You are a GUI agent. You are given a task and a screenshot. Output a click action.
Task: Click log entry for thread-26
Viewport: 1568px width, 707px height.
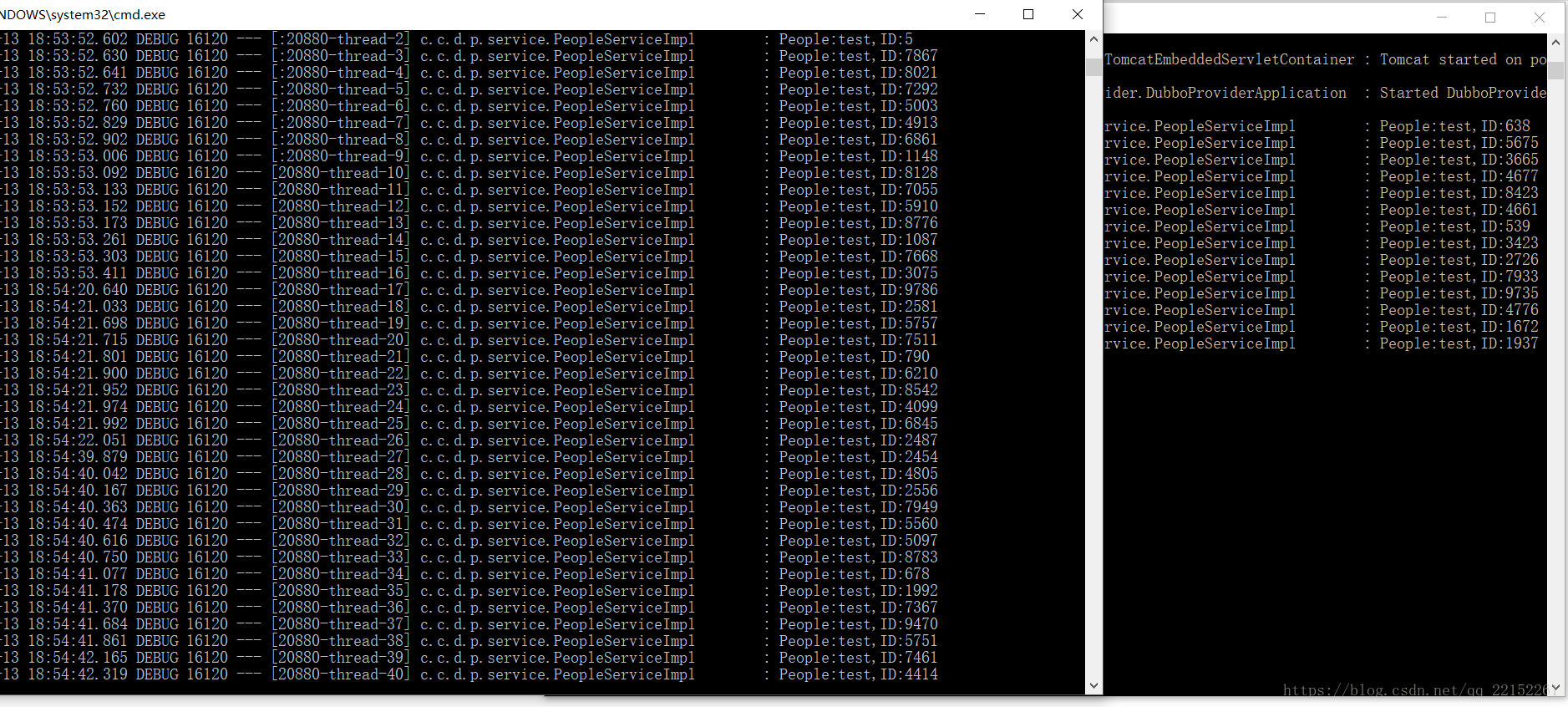pos(469,440)
